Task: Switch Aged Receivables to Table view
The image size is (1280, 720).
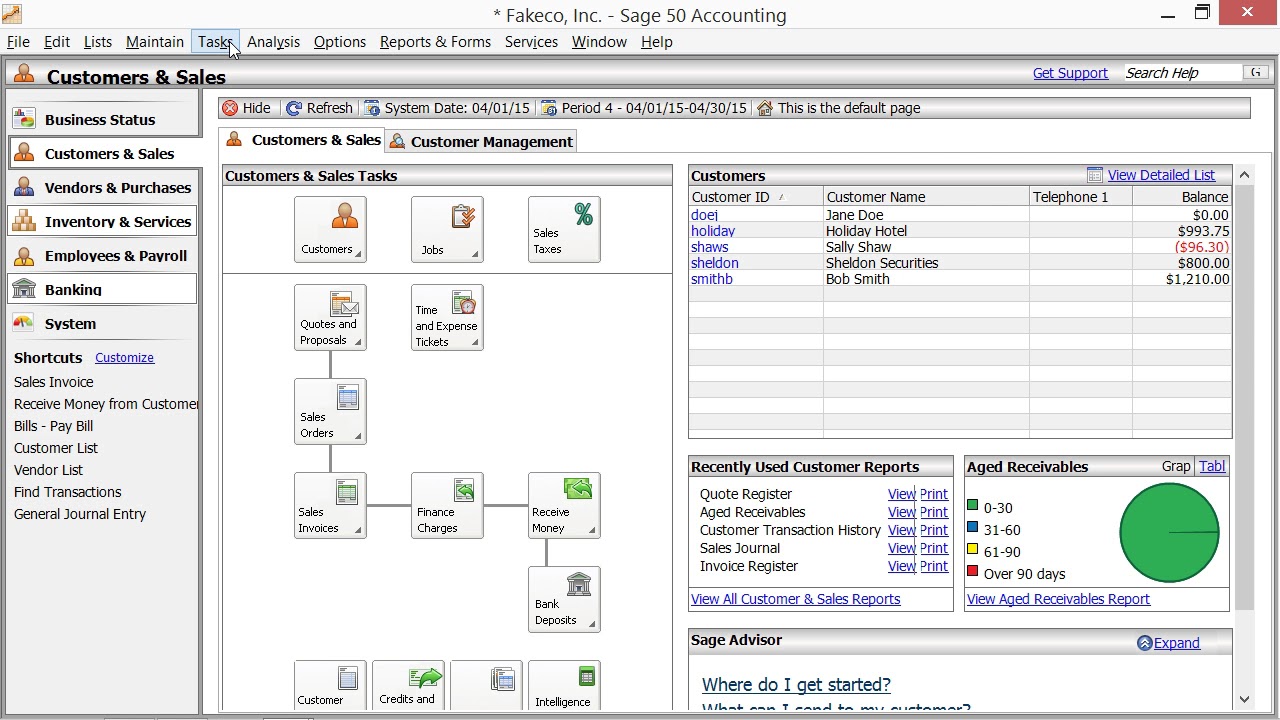Action: pyautogui.click(x=1212, y=466)
